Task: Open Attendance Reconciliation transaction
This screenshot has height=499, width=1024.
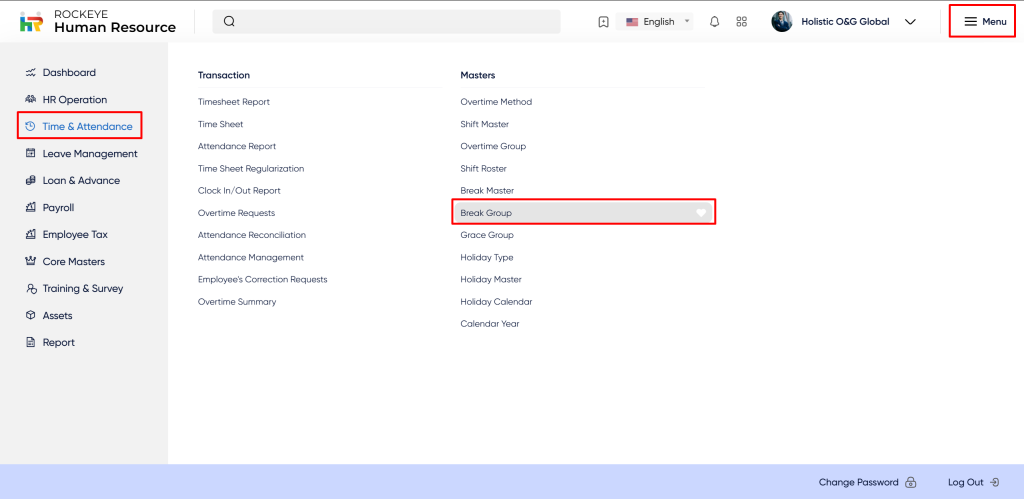Action: point(251,235)
